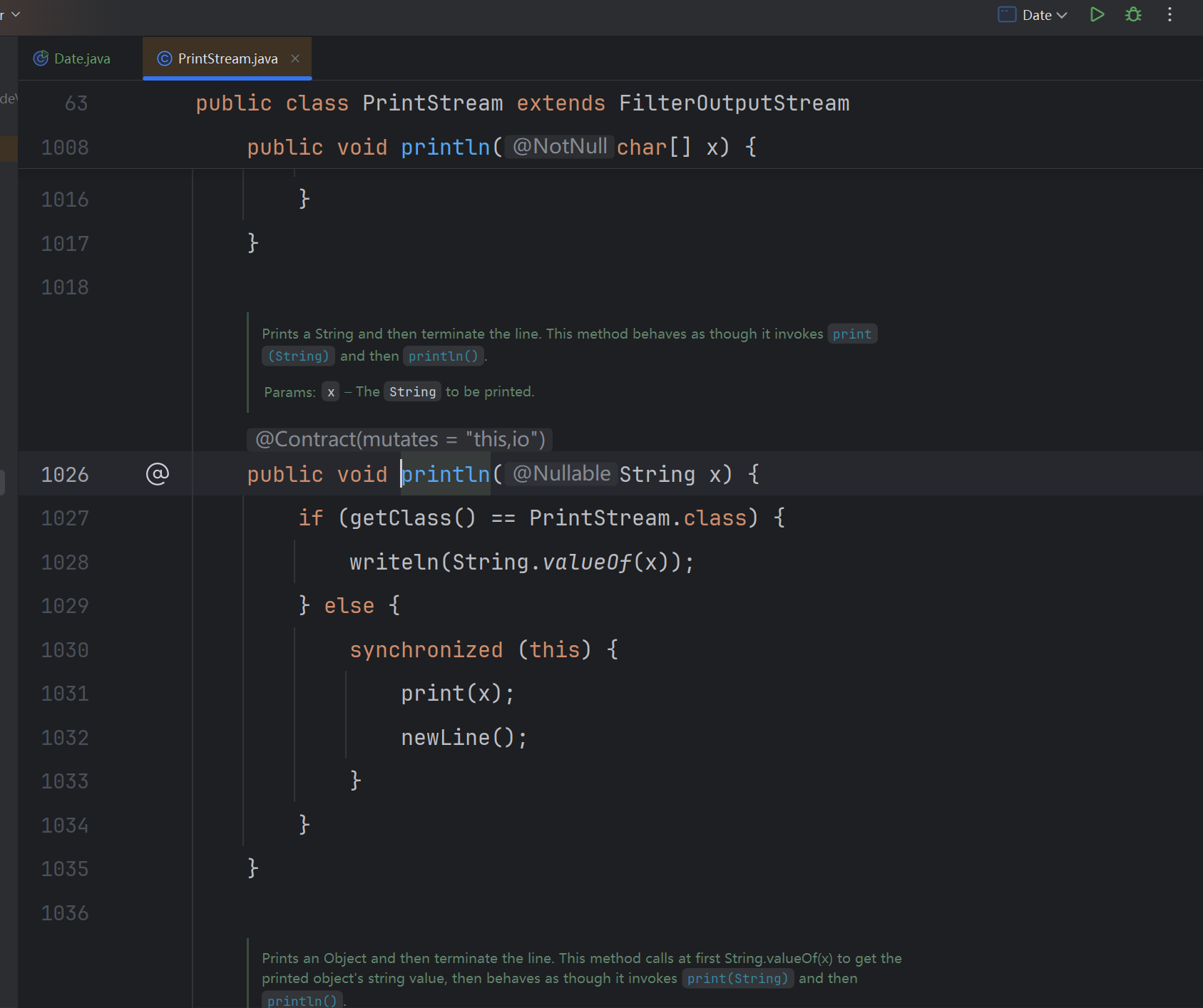Viewport: 1203px width, 1008px height.
Task: Click the String code chip in Params doc
Action: point(413,391)
